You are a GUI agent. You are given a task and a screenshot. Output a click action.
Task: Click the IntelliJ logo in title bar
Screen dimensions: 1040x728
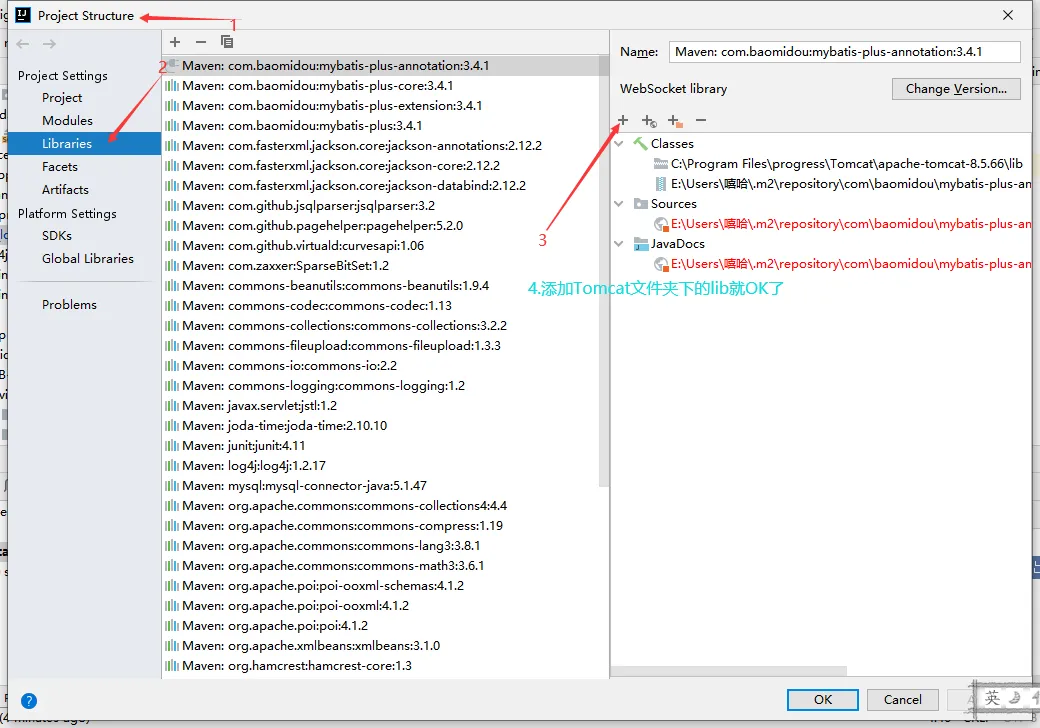pos(23,15)
